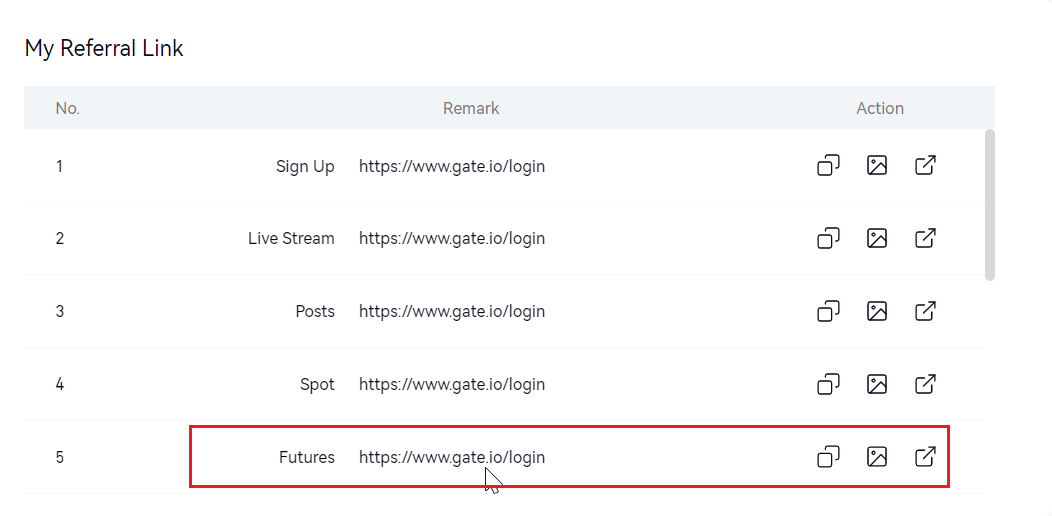Copy the Sign Up referral link
Viewport: 1052px width, 516px height.
click(x=828, y=166)
